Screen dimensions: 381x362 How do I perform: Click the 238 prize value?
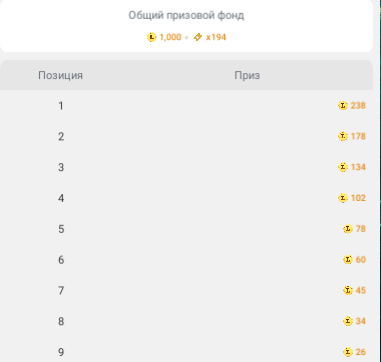pos(358,106)
